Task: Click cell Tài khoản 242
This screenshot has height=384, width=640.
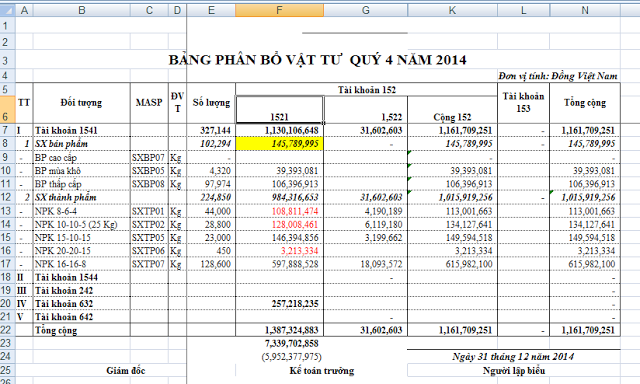Action: [x=82, y=290]
